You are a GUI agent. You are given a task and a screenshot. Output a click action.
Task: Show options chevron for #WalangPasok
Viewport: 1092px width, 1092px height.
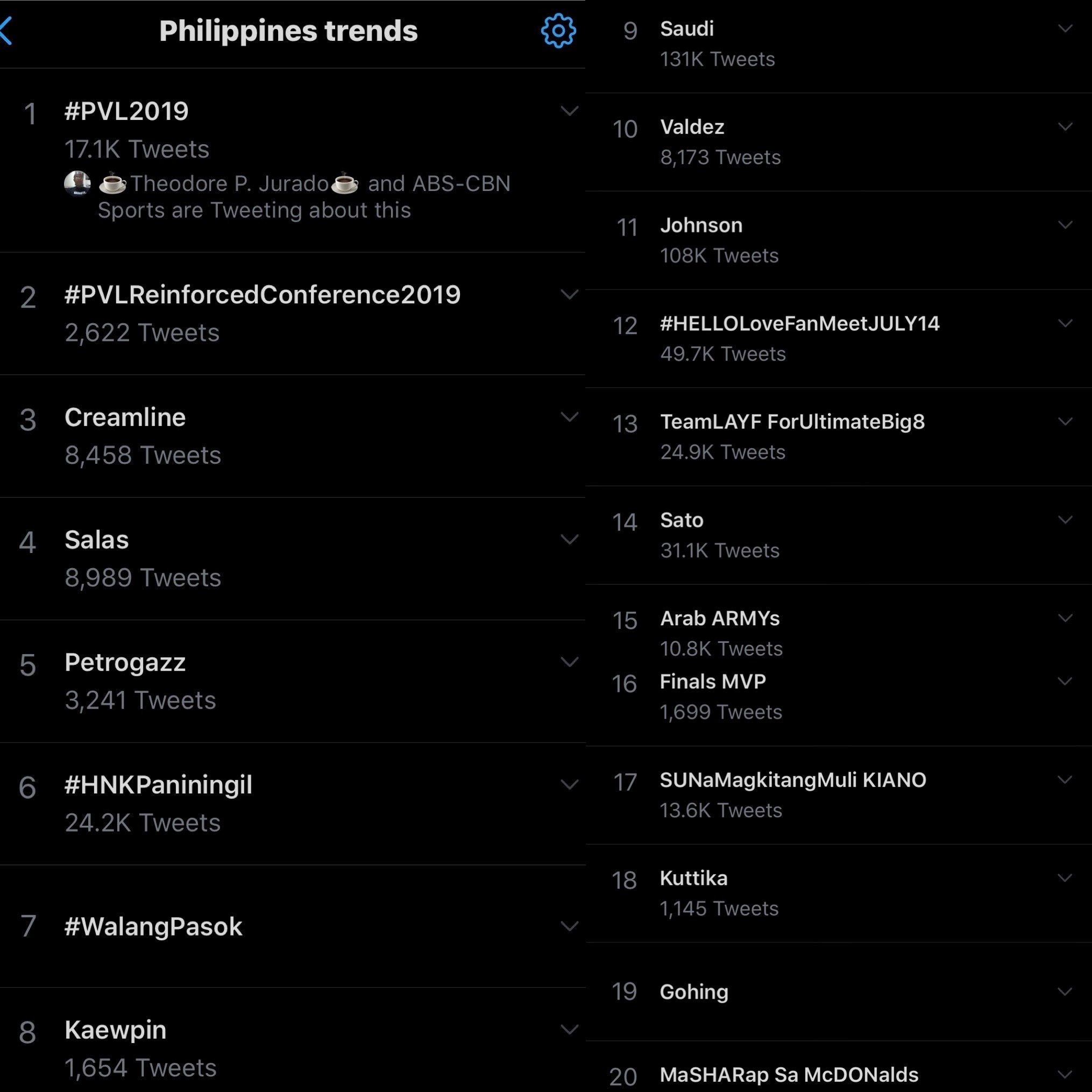[x=569, y=926]
